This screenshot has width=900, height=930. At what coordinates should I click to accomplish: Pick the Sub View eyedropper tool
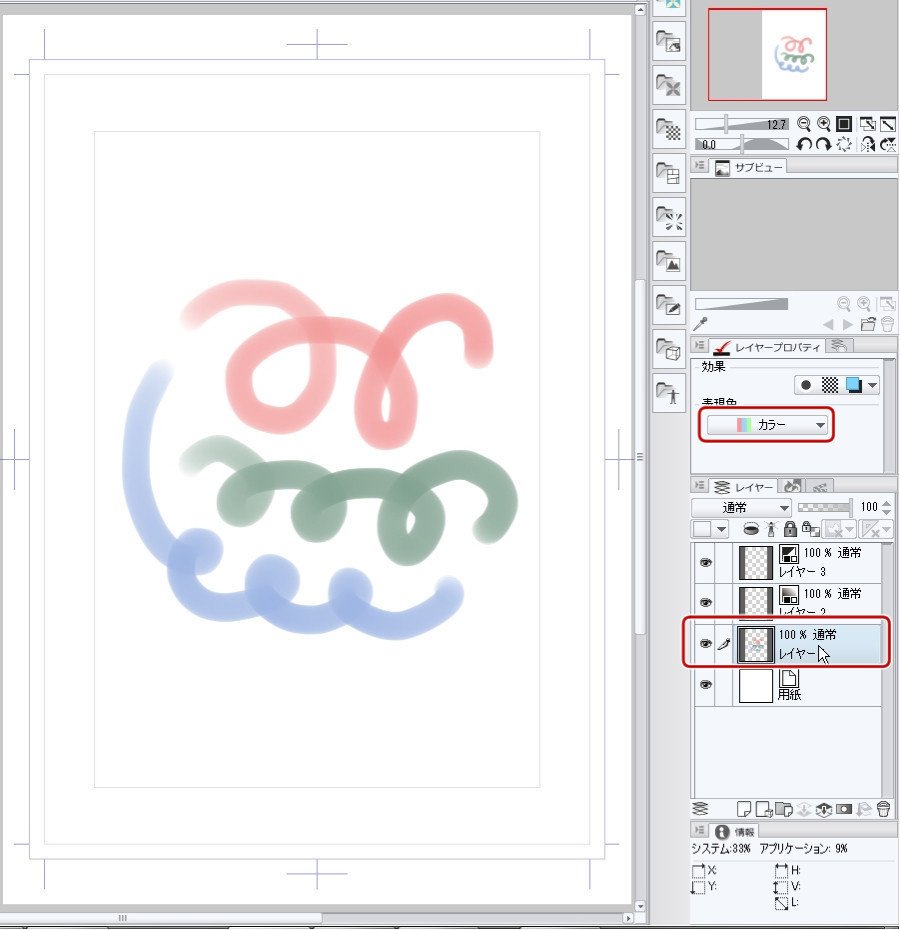(701, 324)
